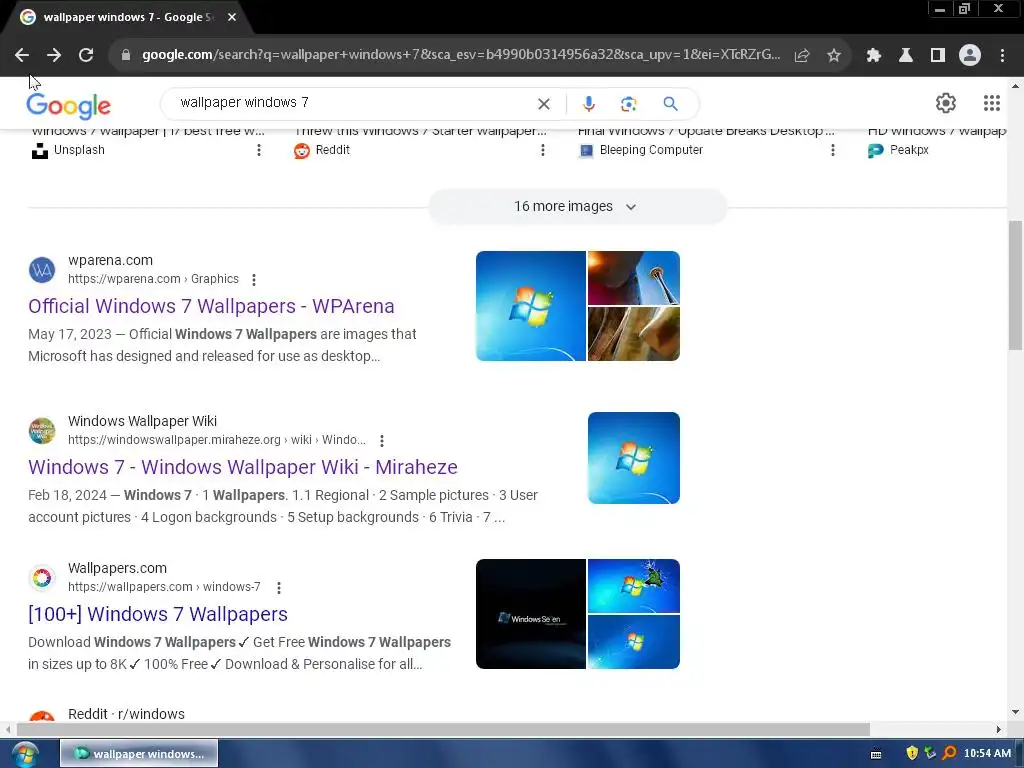Click the yellow shield tray icon

912,754
